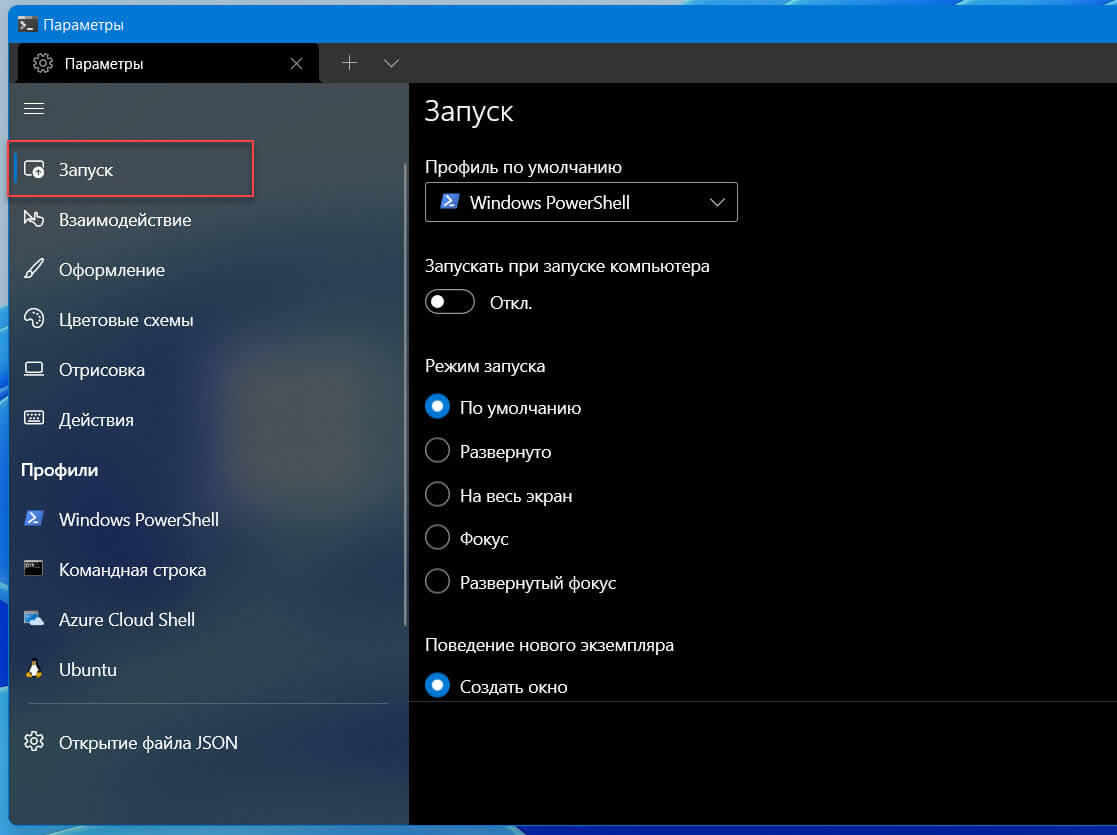The height and width of the screenshot is (835, 1117).
Task: Click the Отрисовка laptop icon
Action: pos(34,369)
